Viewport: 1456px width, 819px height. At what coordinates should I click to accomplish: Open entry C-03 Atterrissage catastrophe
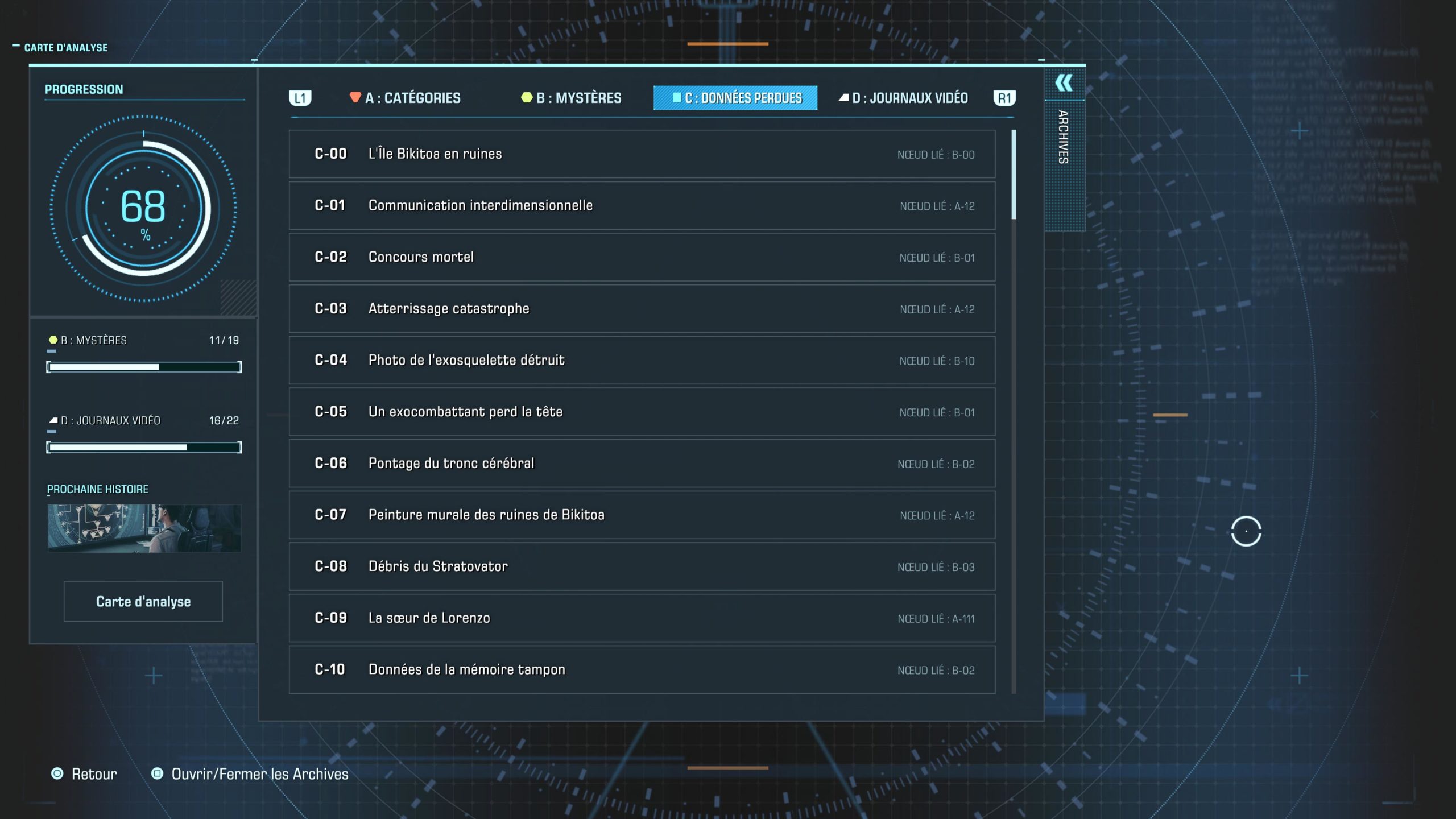[x=642, y=308]
